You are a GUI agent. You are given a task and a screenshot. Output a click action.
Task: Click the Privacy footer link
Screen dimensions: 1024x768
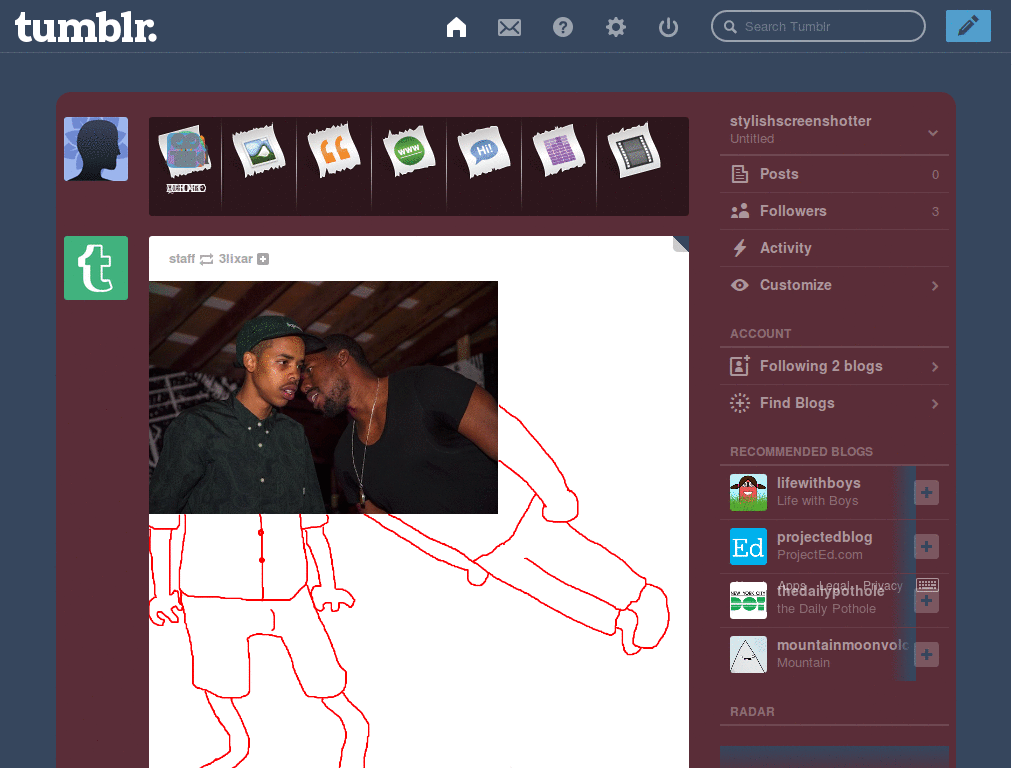point(882,586)
